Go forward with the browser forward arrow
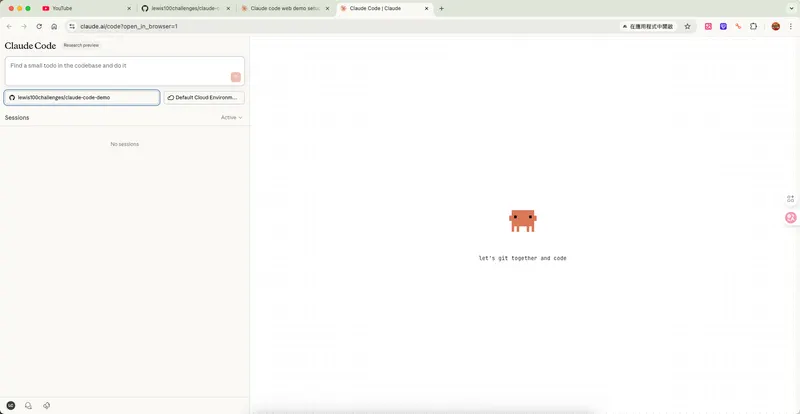The width and height of the screenshot is (800, 414). (x=24, y=27)
